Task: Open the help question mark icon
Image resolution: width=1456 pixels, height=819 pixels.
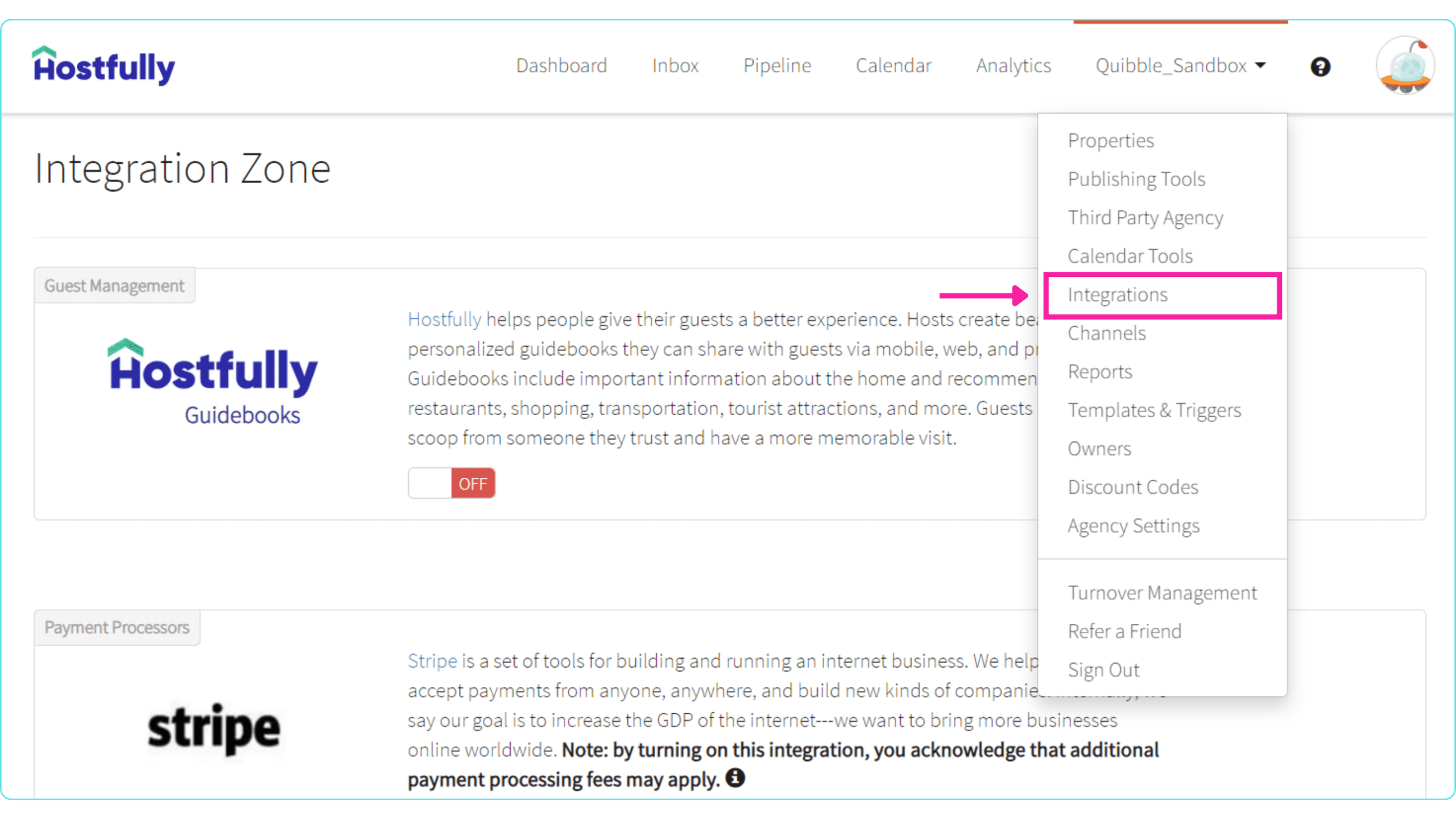Action: tap(1320, 67)
